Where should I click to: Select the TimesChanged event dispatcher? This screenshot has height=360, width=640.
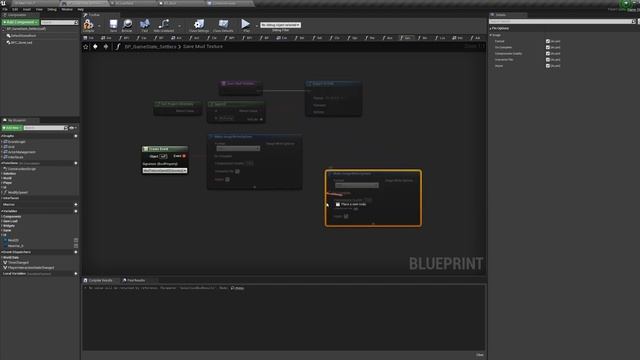(18, 262)
